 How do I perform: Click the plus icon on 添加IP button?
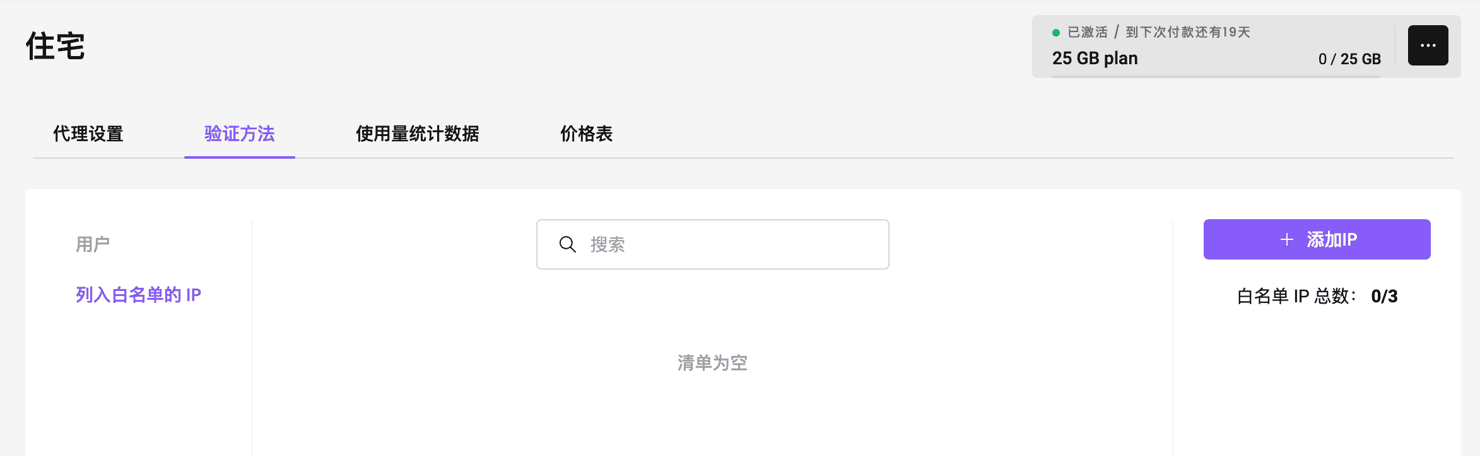pos(1286,240)
